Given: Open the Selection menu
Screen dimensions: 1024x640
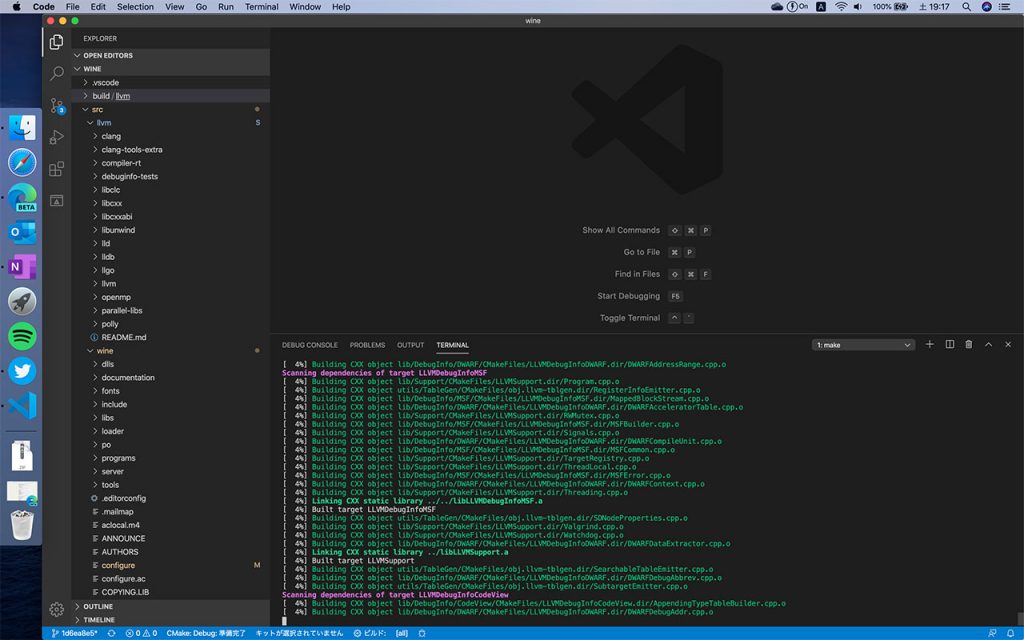Looking at the screenshot, I should coord(135,7).
